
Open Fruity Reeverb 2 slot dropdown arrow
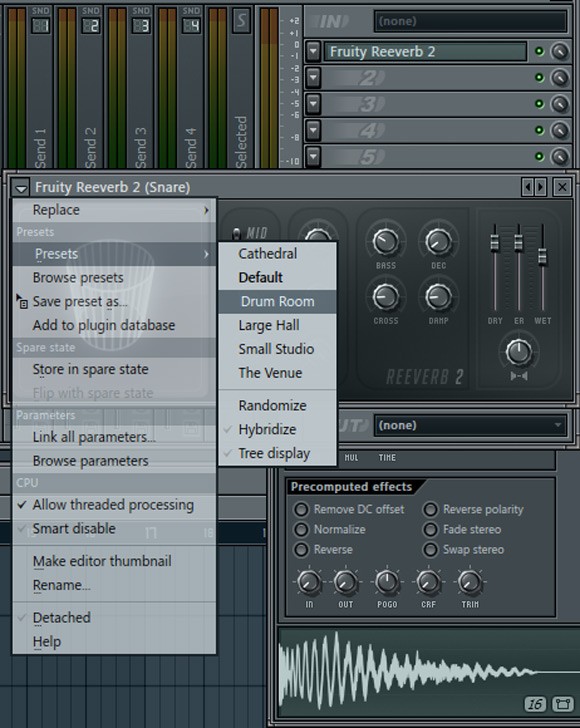[313, 52]
